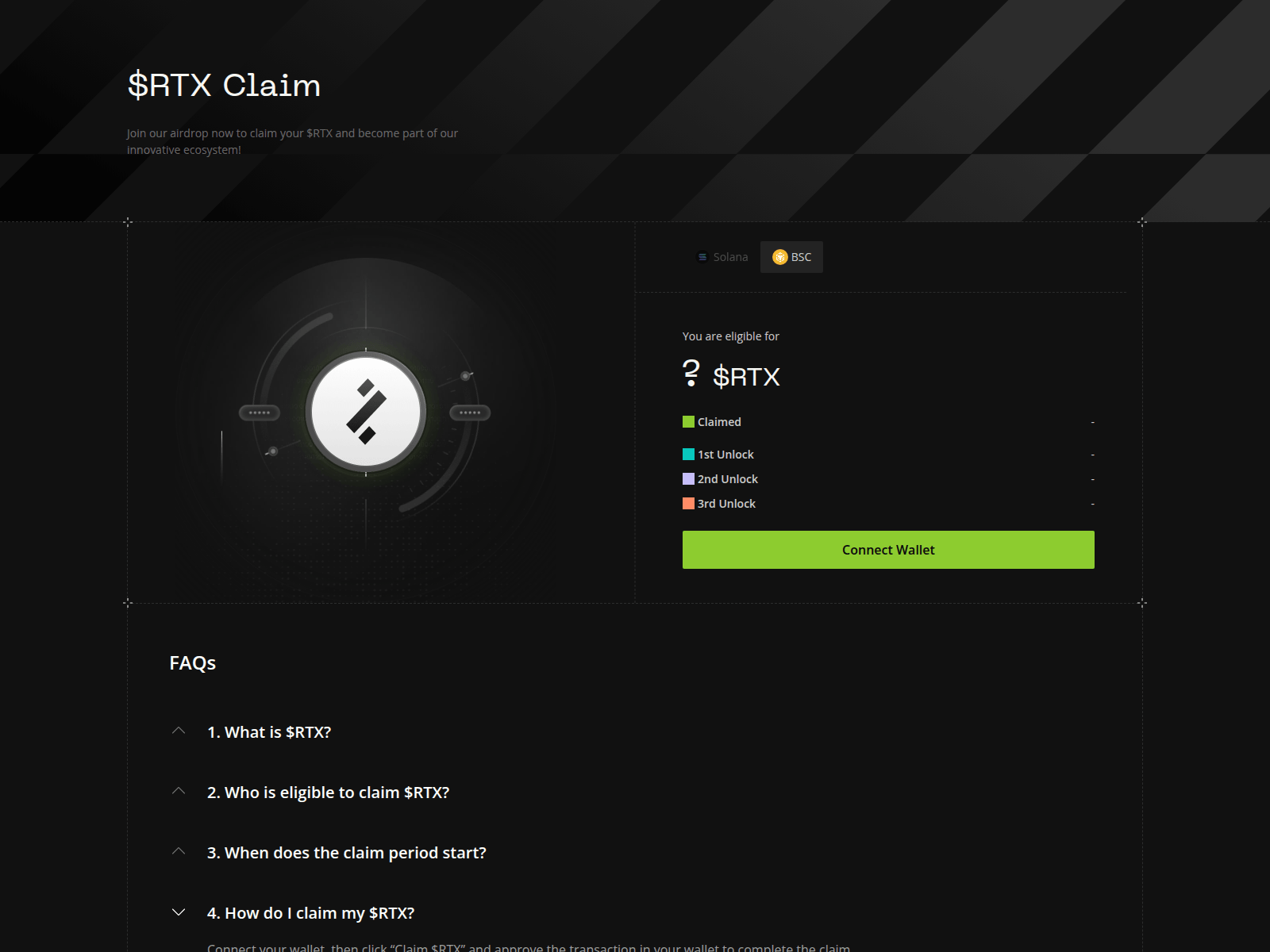Click the left dotted pill control in the illustration

pyautogui.click(x=260, y=412)
